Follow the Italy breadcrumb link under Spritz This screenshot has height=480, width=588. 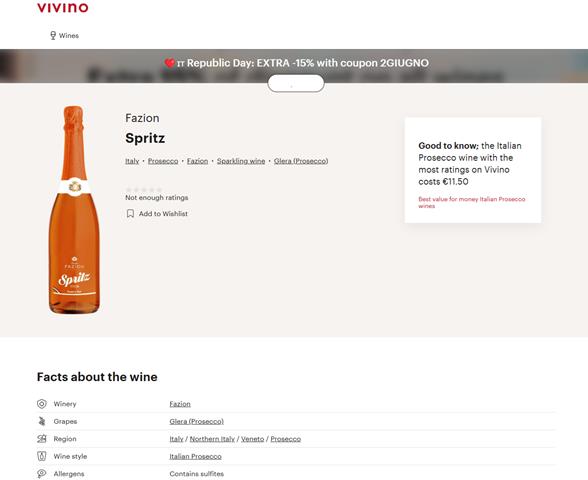click(132, 161)
